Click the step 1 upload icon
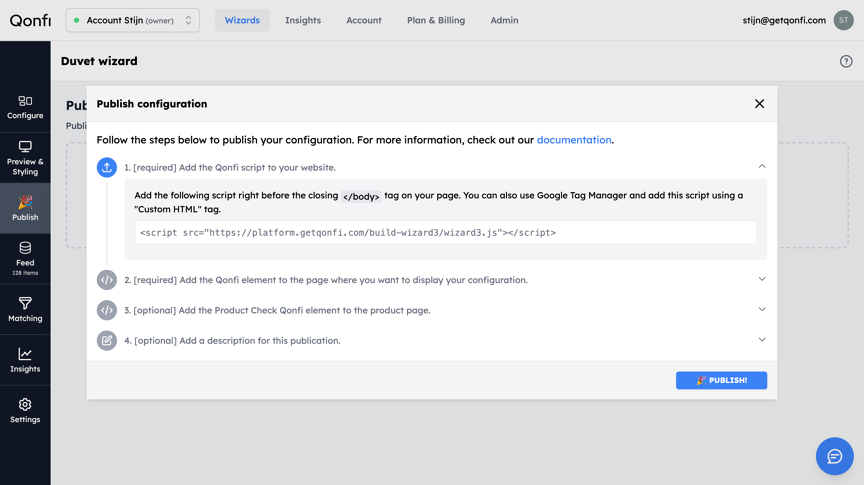Image resolution: width=864 pixels, height=485 pixels. click(107, 167)
